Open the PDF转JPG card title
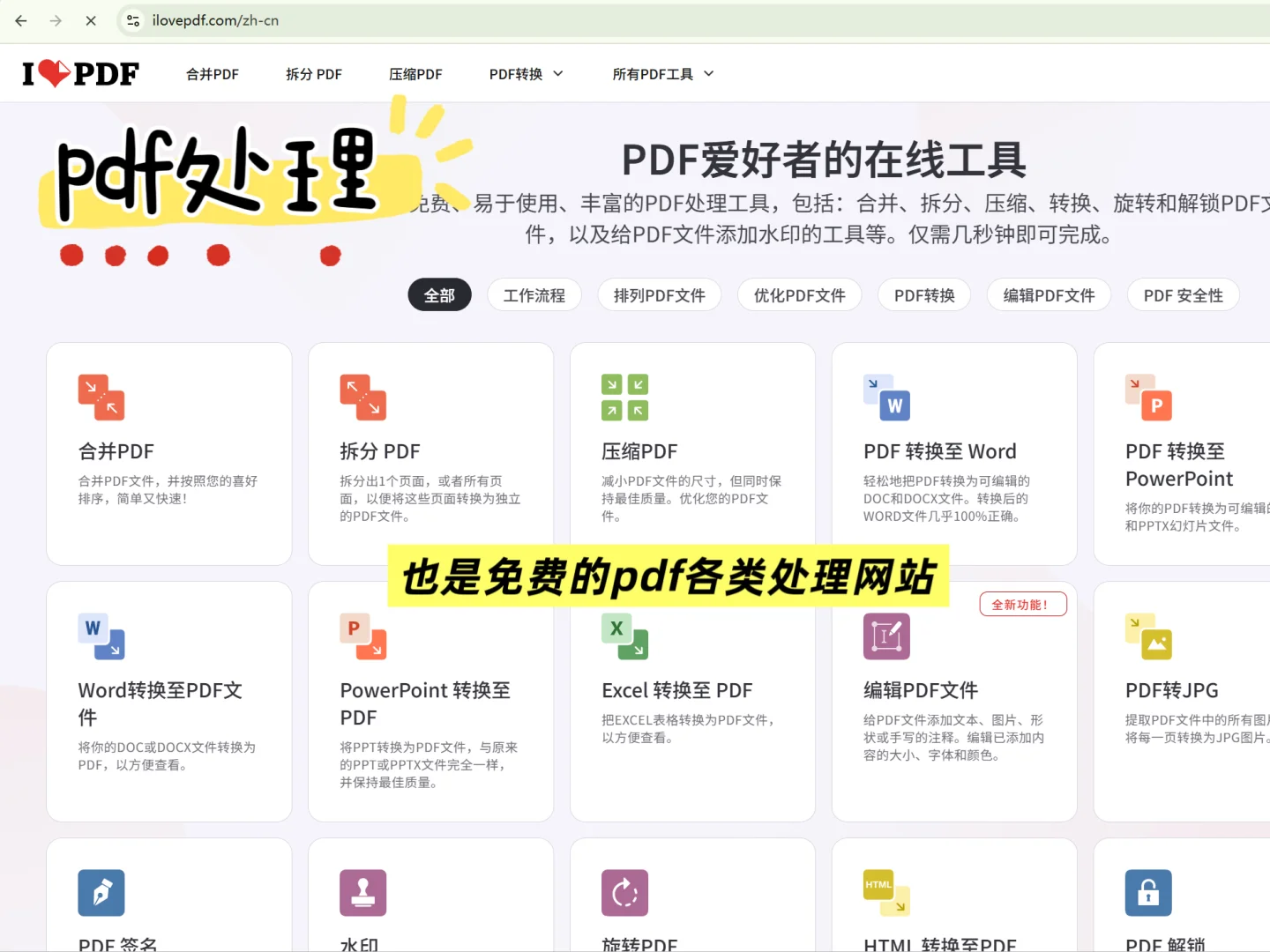Screen dimensions: 1270x952 click(1172, 690)
